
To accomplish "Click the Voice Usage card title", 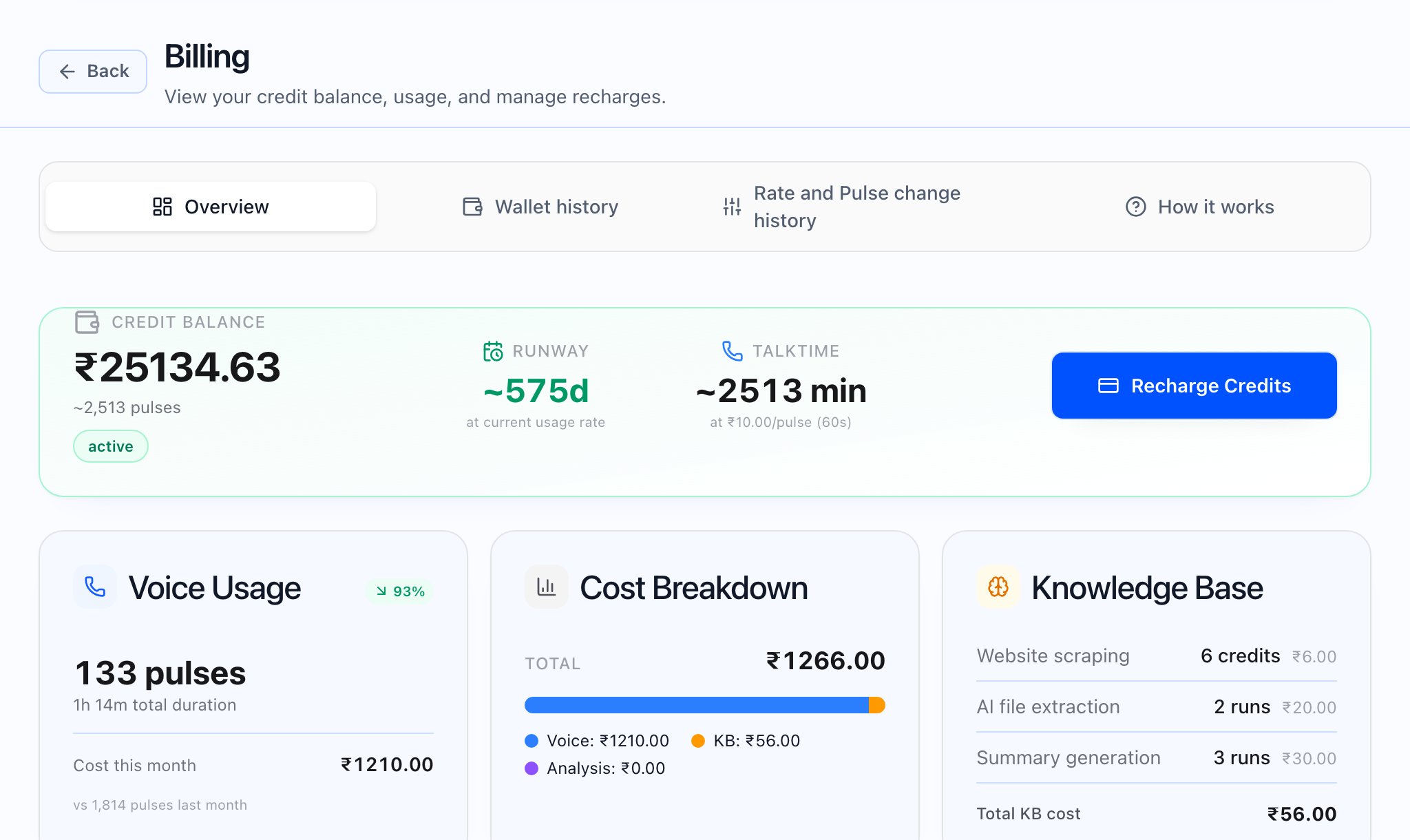I will coord(215,588).
